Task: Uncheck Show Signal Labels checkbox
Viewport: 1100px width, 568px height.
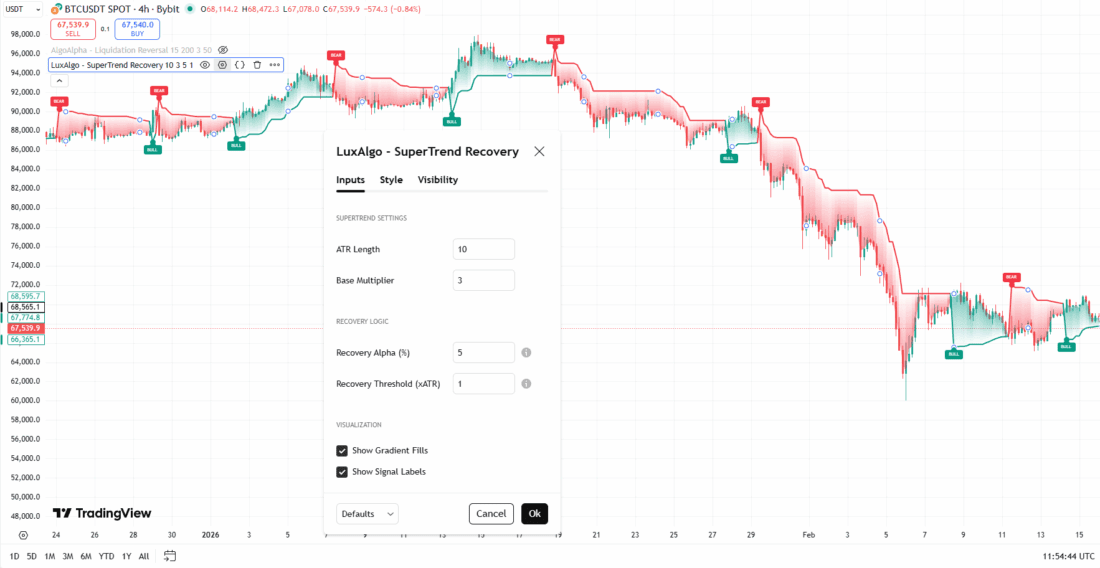Action: tap(342, 472)
